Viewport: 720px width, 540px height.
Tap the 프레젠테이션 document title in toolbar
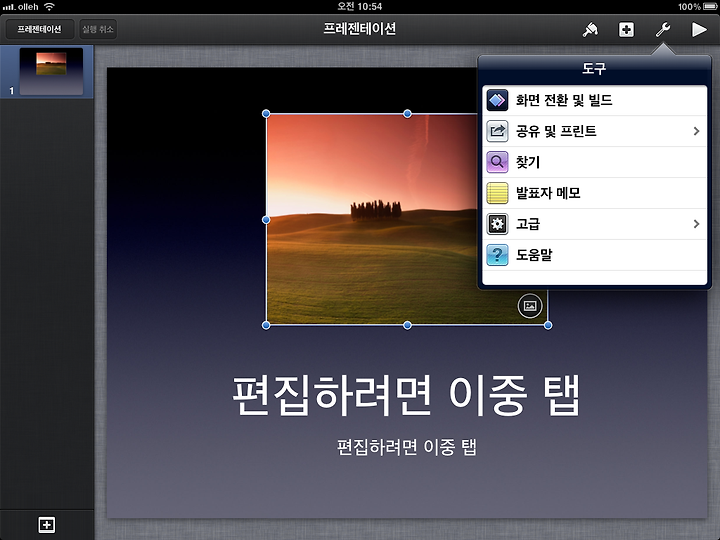pos(360,29)
